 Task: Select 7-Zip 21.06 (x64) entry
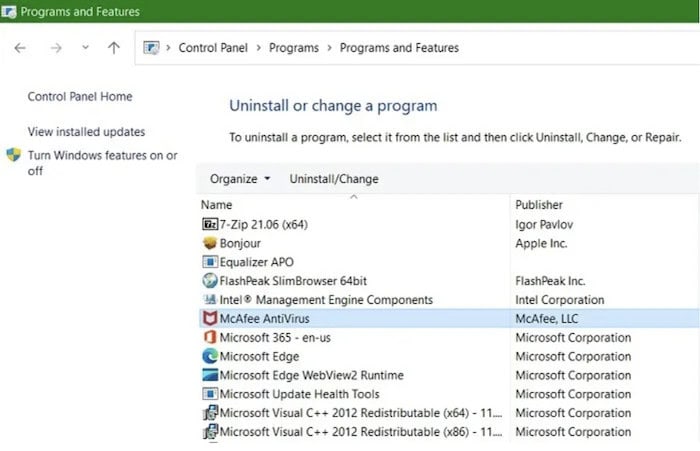263,224
